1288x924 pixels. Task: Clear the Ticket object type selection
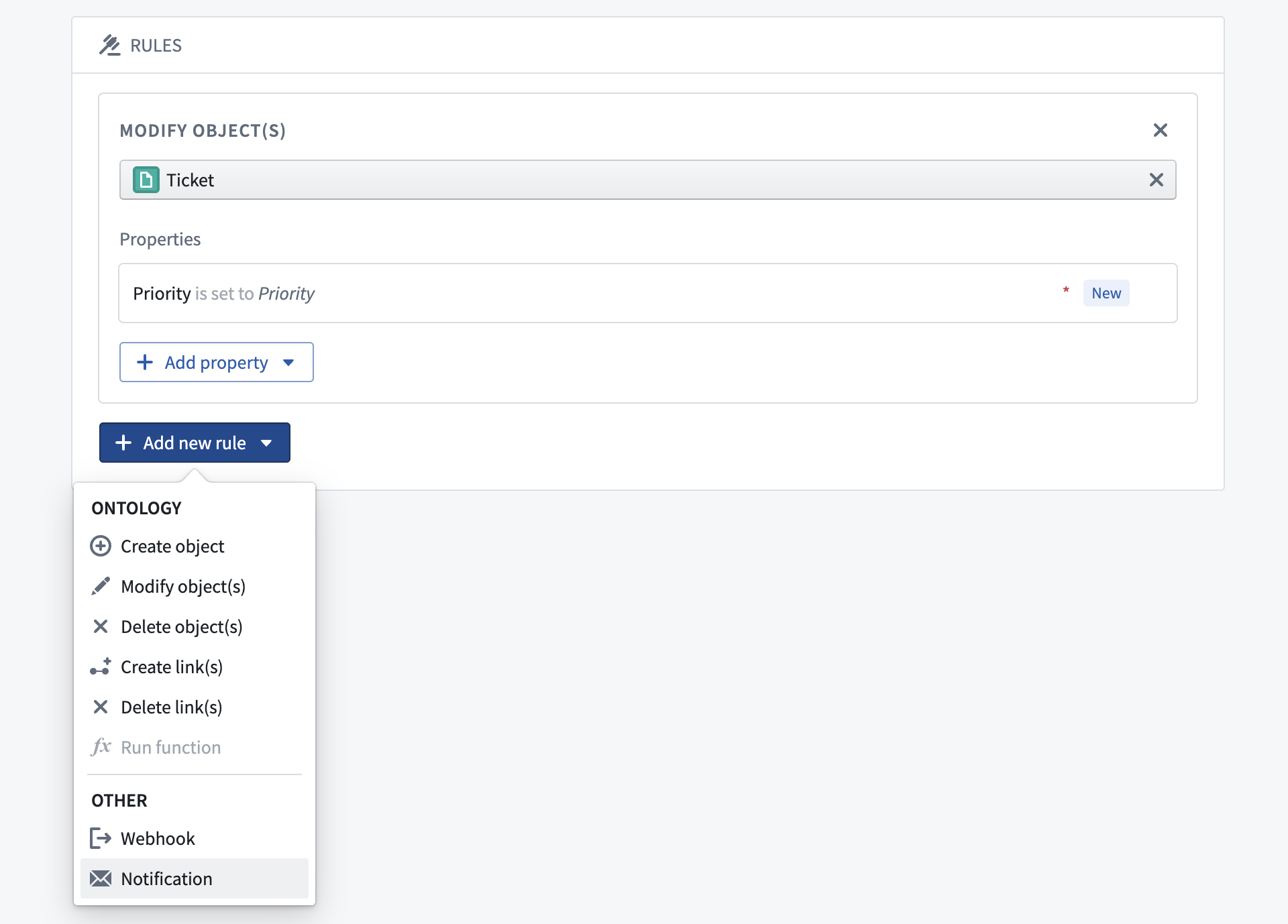pyautogui.click(x=1157, y=180)
